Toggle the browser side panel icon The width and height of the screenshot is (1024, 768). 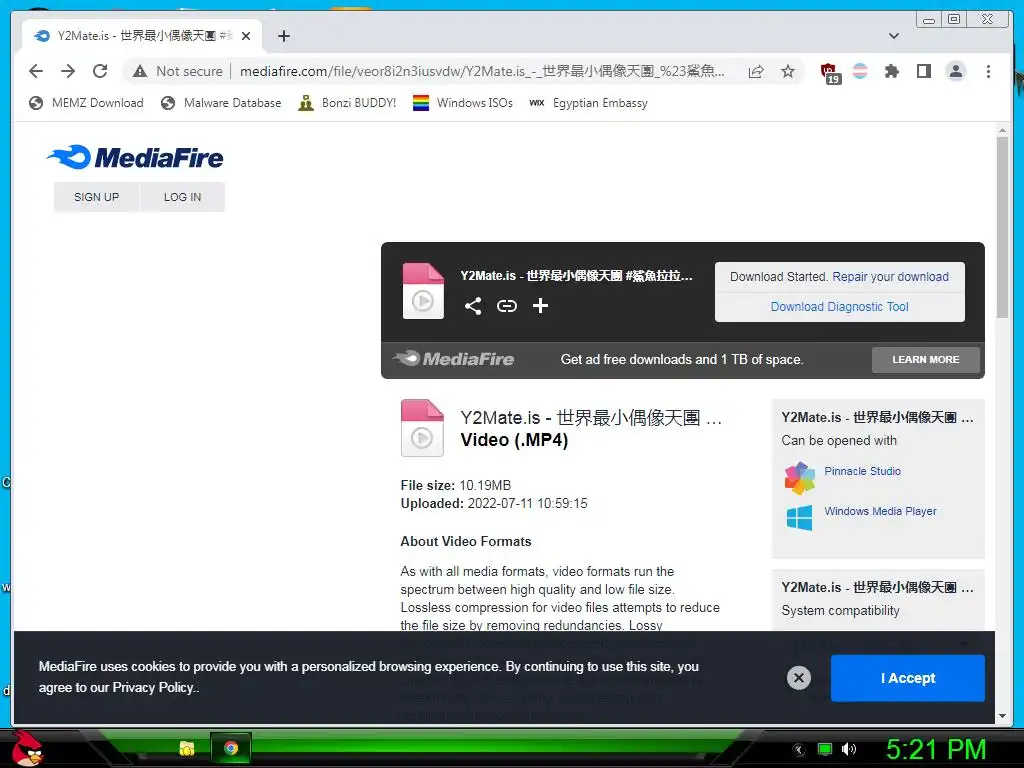pyautogui.click(x=923, y=71)
